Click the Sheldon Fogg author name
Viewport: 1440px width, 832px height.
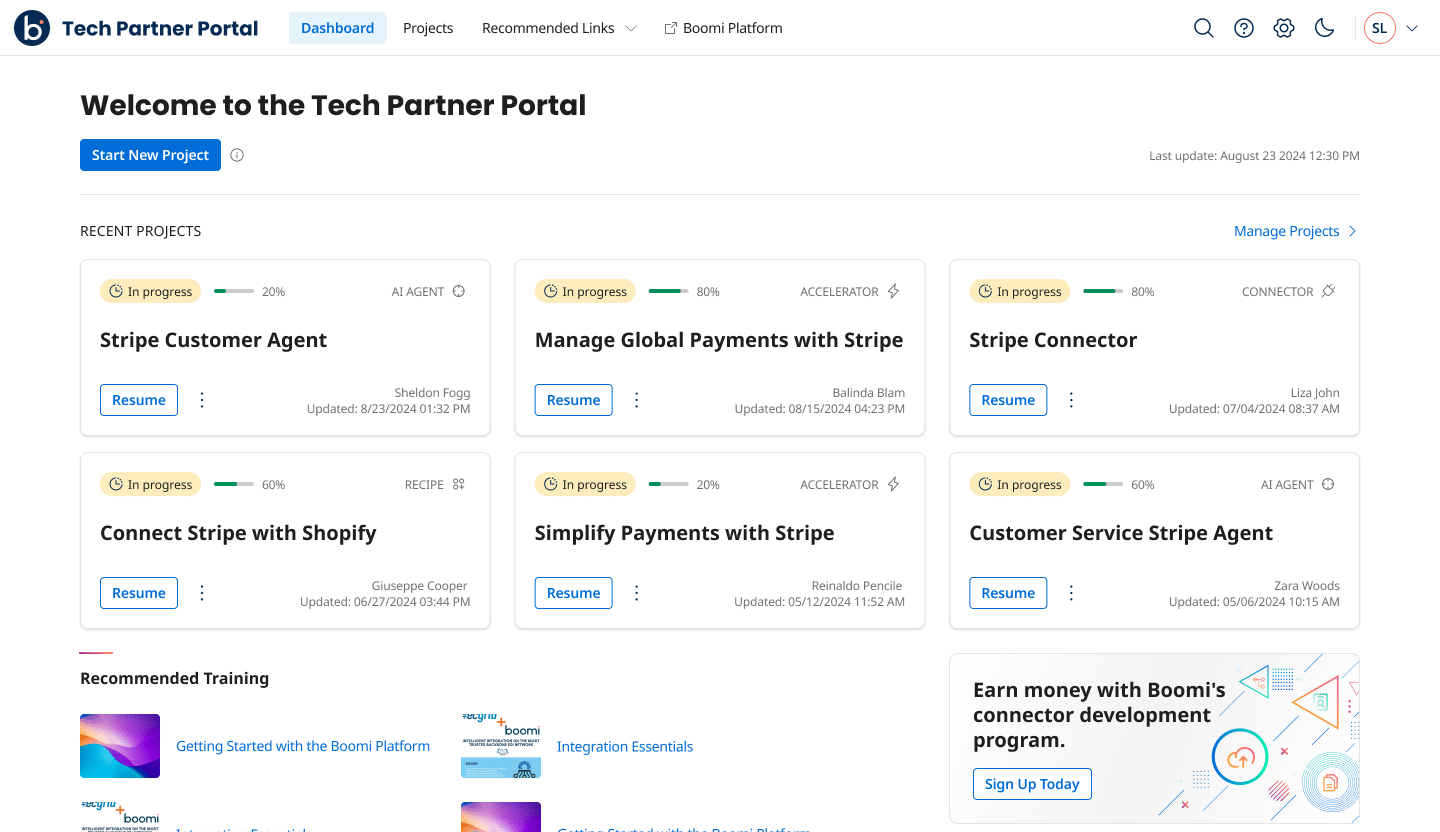pyautogui.click(x=432, y=393)
